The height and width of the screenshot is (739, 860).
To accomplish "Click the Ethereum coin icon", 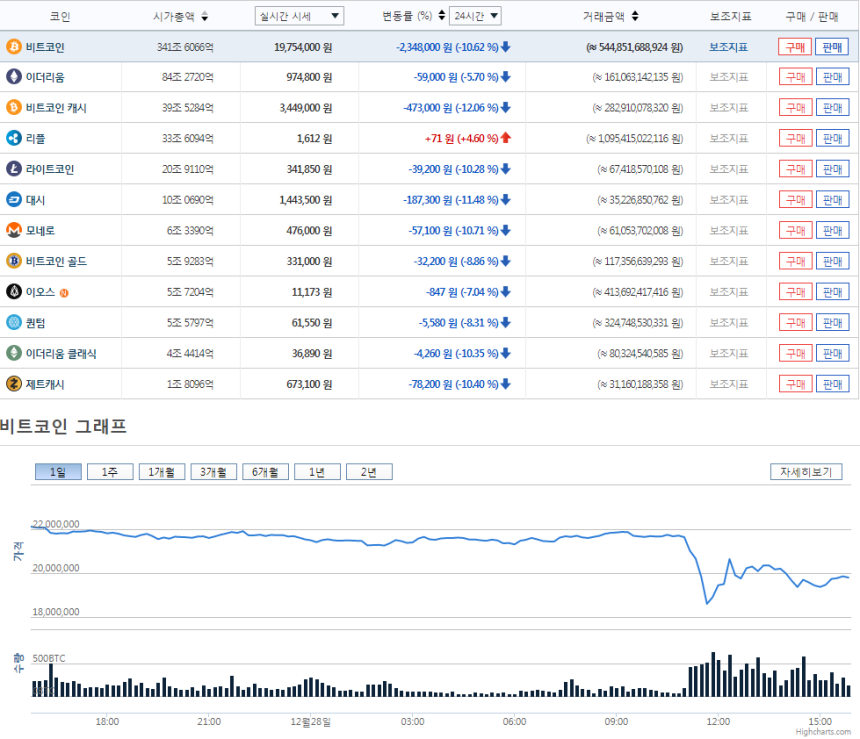I will 14,77.
